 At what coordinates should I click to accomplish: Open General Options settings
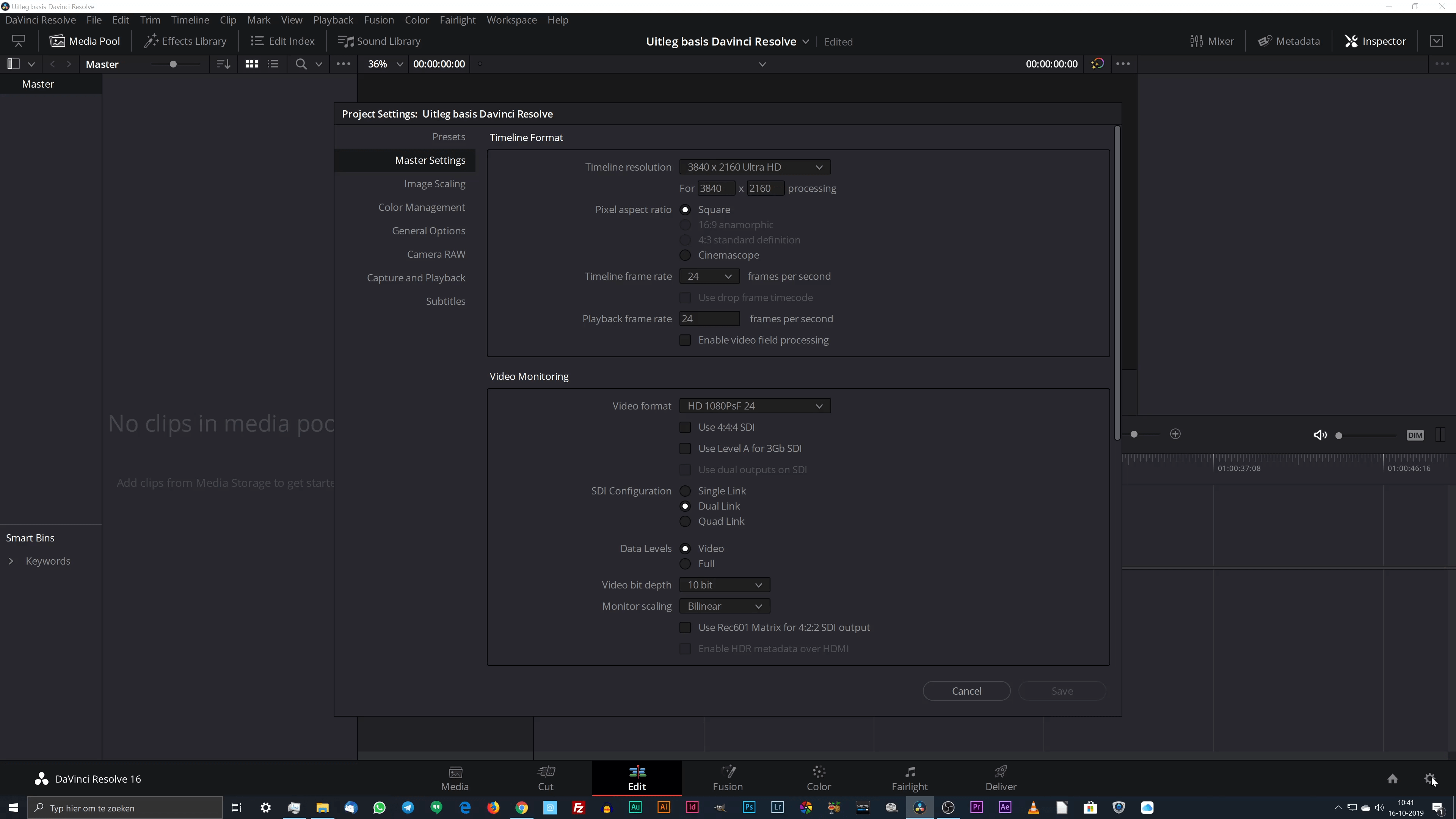point(428,231)
